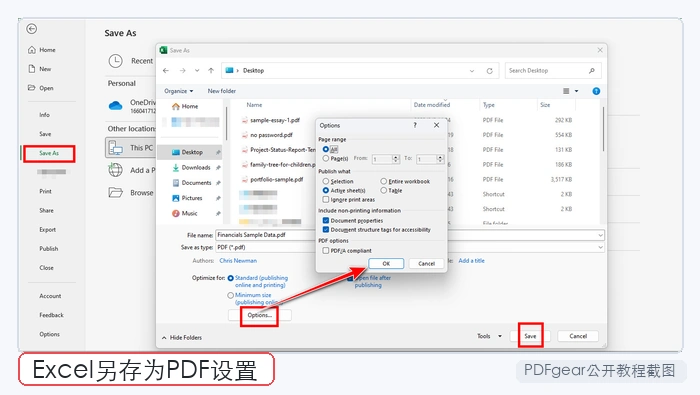Go forward in the Save As dialog

pos(183,71)
